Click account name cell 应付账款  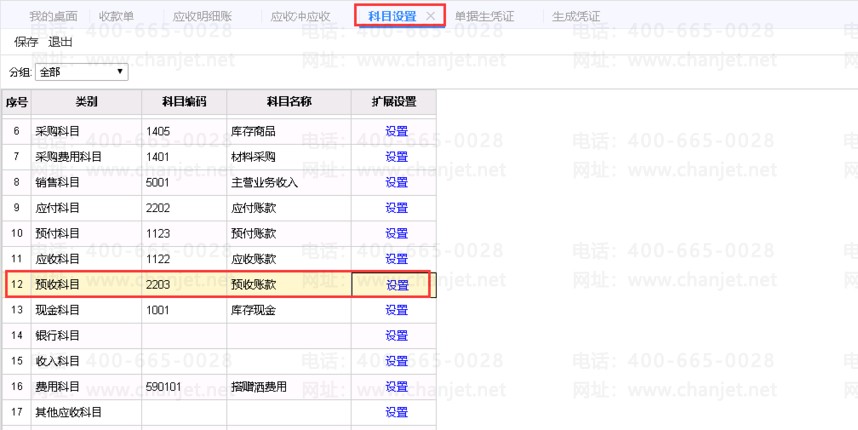289,208
